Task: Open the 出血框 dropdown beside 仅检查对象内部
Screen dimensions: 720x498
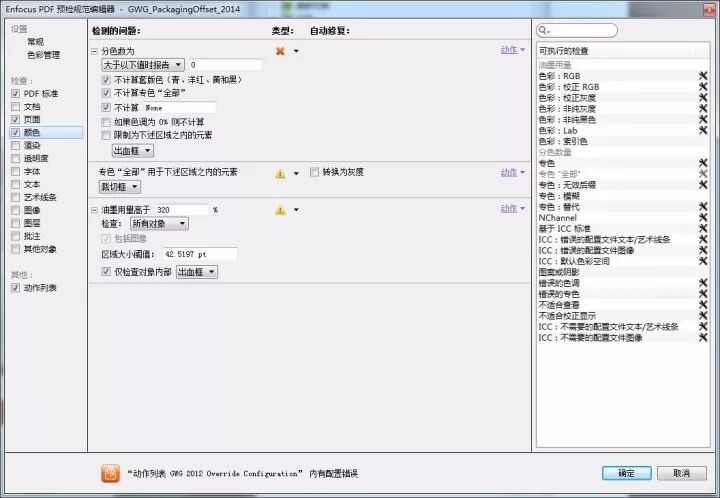Action: coord(197,272)
